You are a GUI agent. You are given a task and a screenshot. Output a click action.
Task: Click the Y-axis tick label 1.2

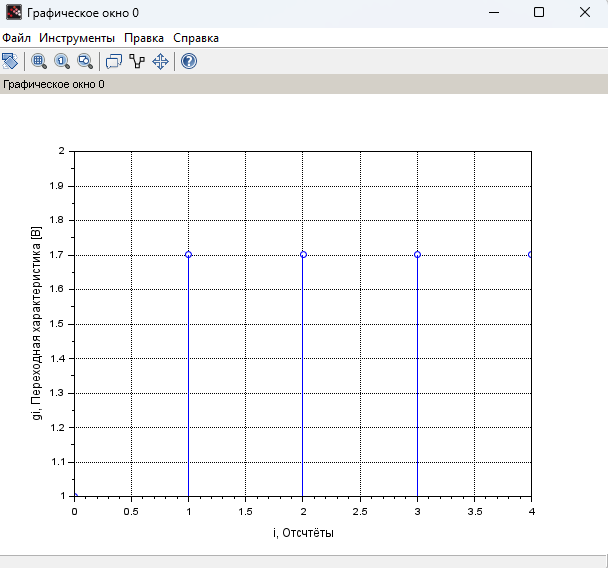(57, 428)
